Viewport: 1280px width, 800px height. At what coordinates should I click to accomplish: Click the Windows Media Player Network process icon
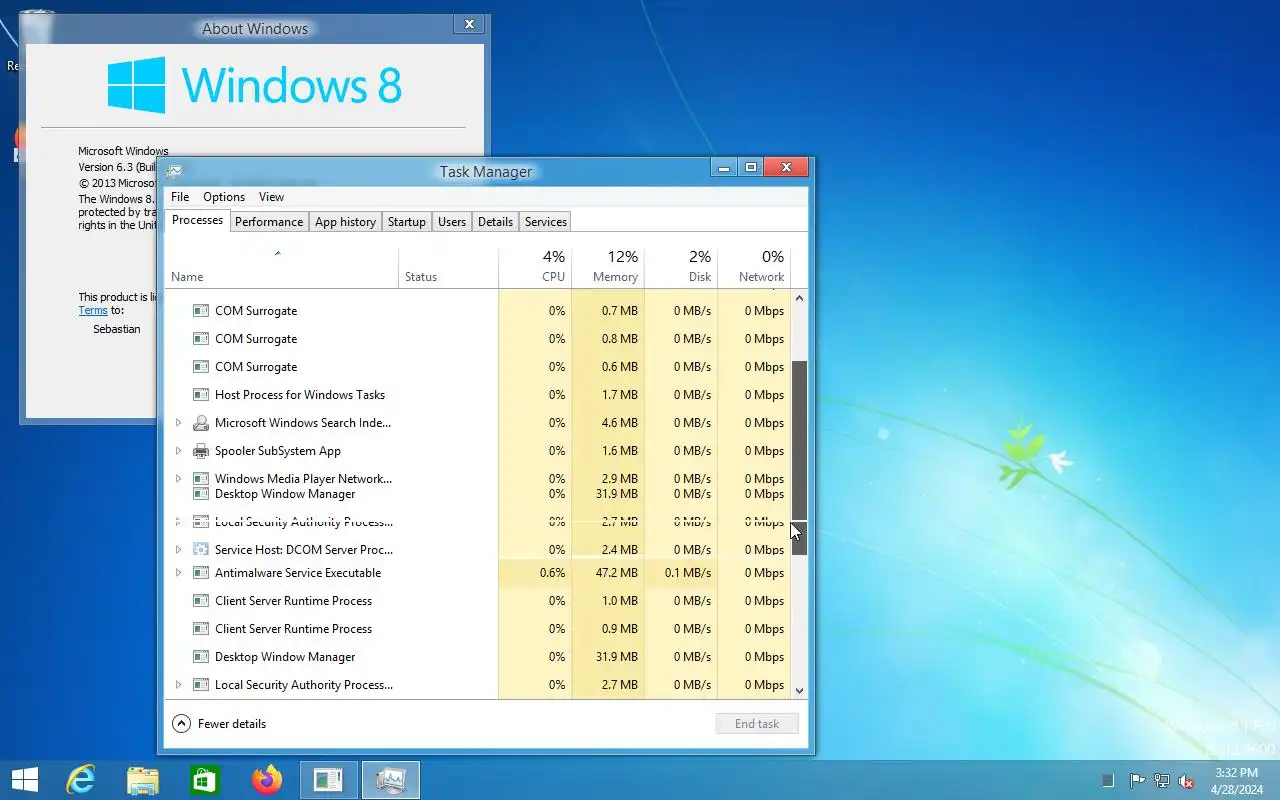200,479
